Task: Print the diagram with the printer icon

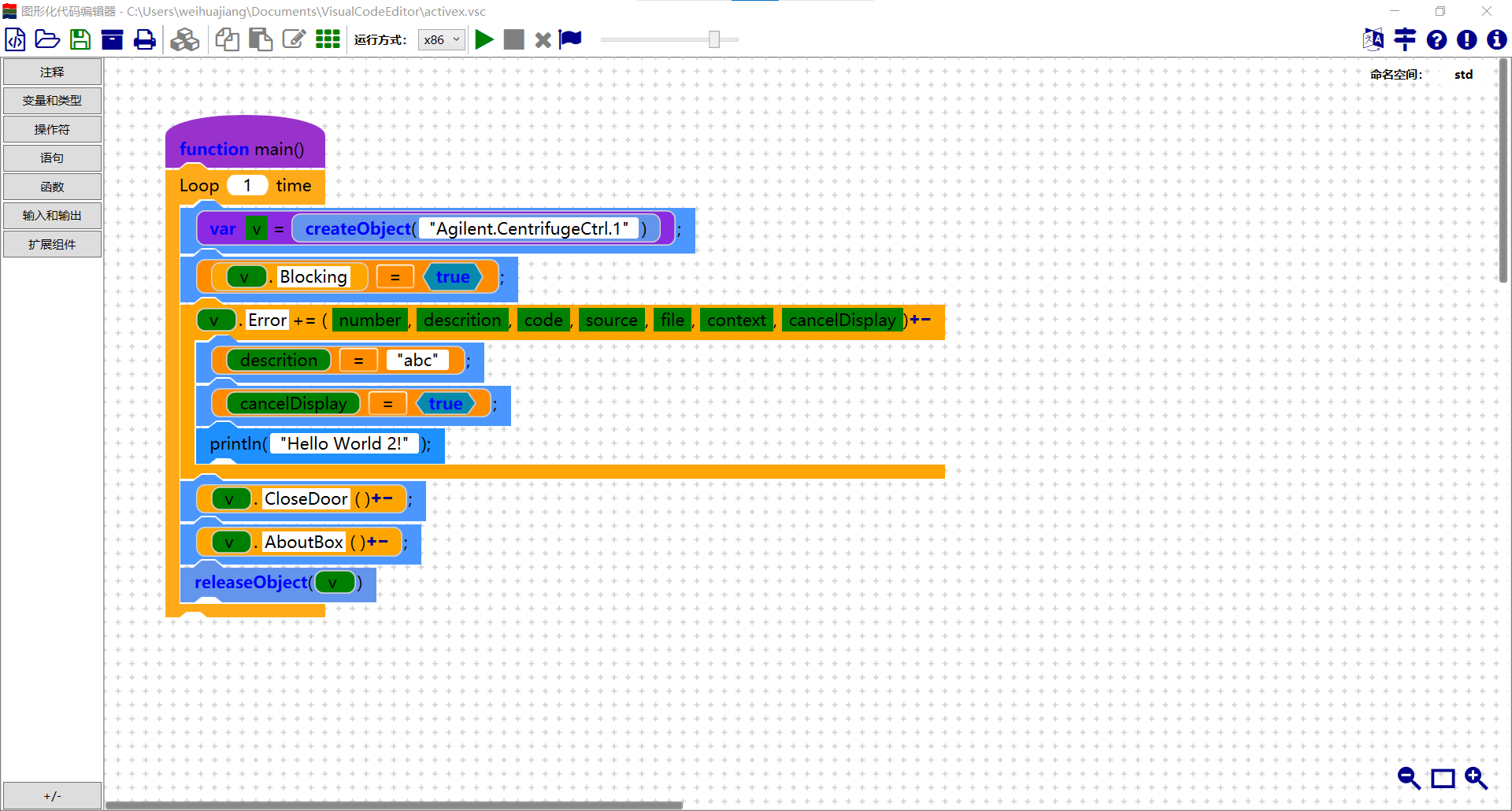Action: tap(145, 39)
